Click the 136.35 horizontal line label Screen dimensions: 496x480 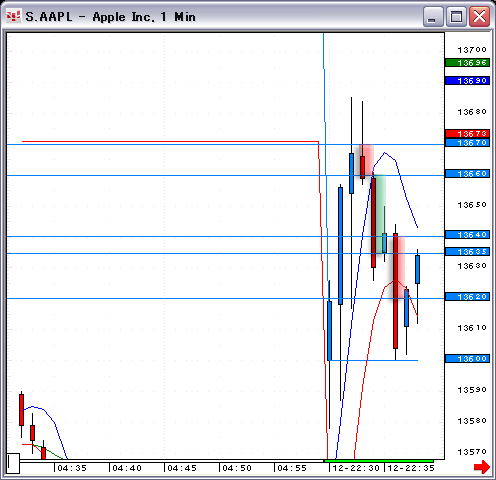[x=467, y=252]
